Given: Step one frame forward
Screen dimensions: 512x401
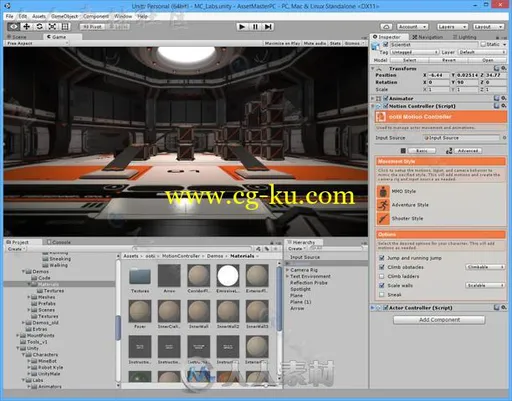Looking at the screenshot, I should tap(268, 27).
